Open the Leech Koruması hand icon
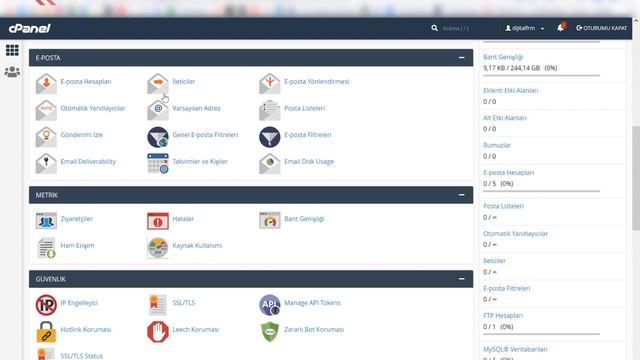 (158, 331)
